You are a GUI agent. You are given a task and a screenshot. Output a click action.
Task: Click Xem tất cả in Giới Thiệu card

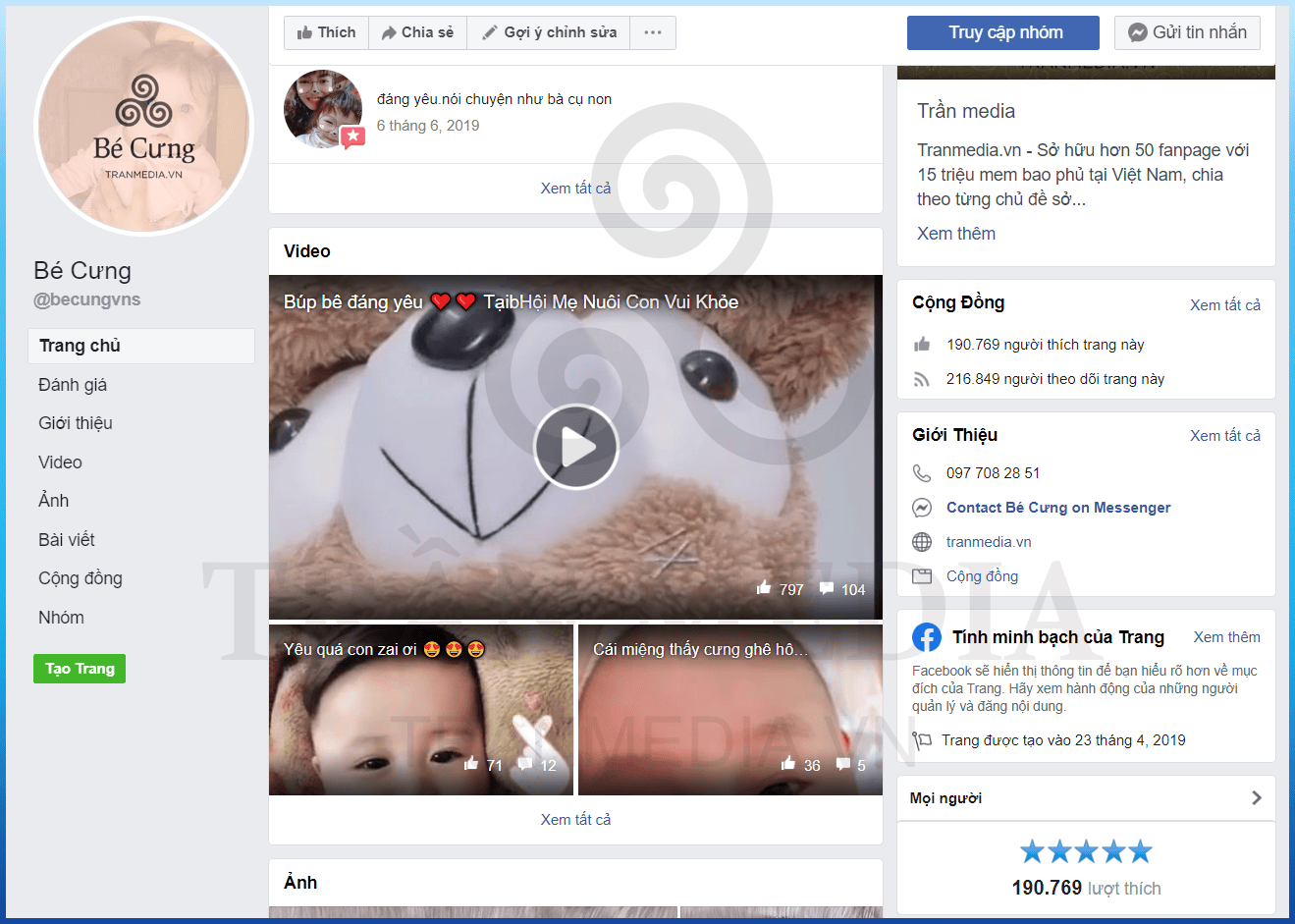coord(1225,436)
